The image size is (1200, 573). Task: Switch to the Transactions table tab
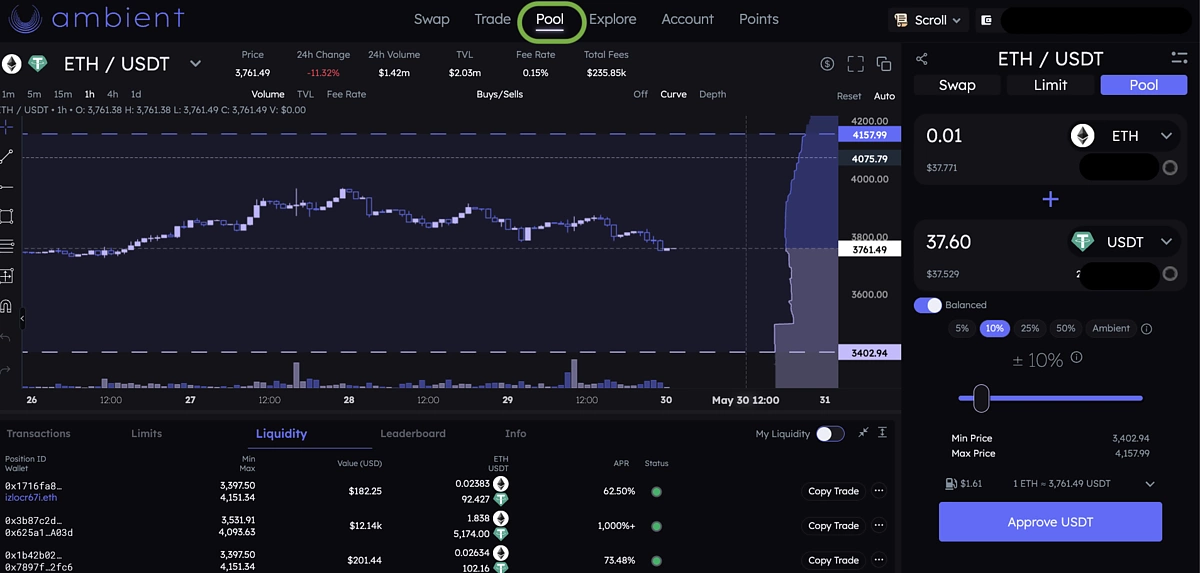point(39,434)
